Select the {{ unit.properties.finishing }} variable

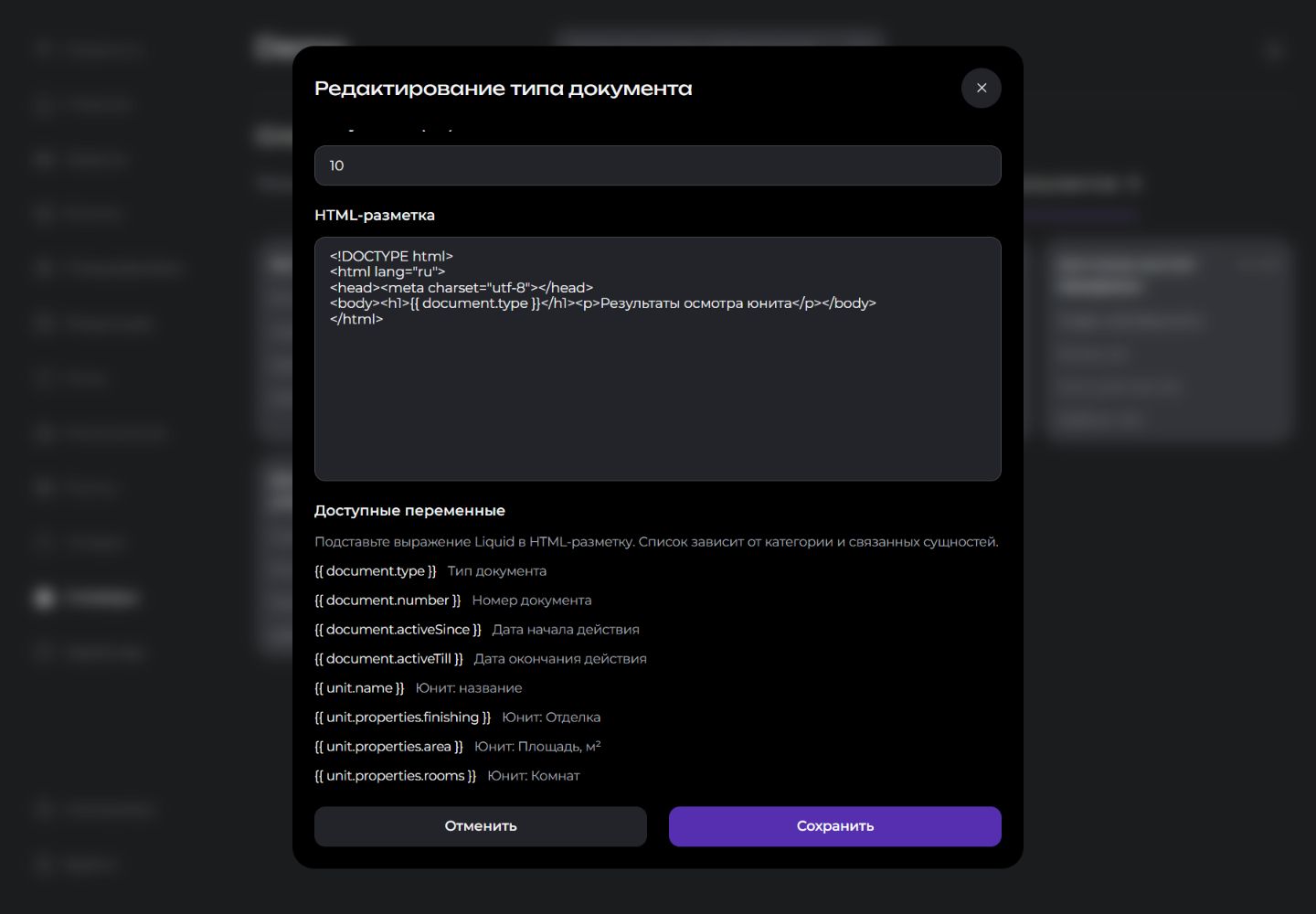click(402, 717)
